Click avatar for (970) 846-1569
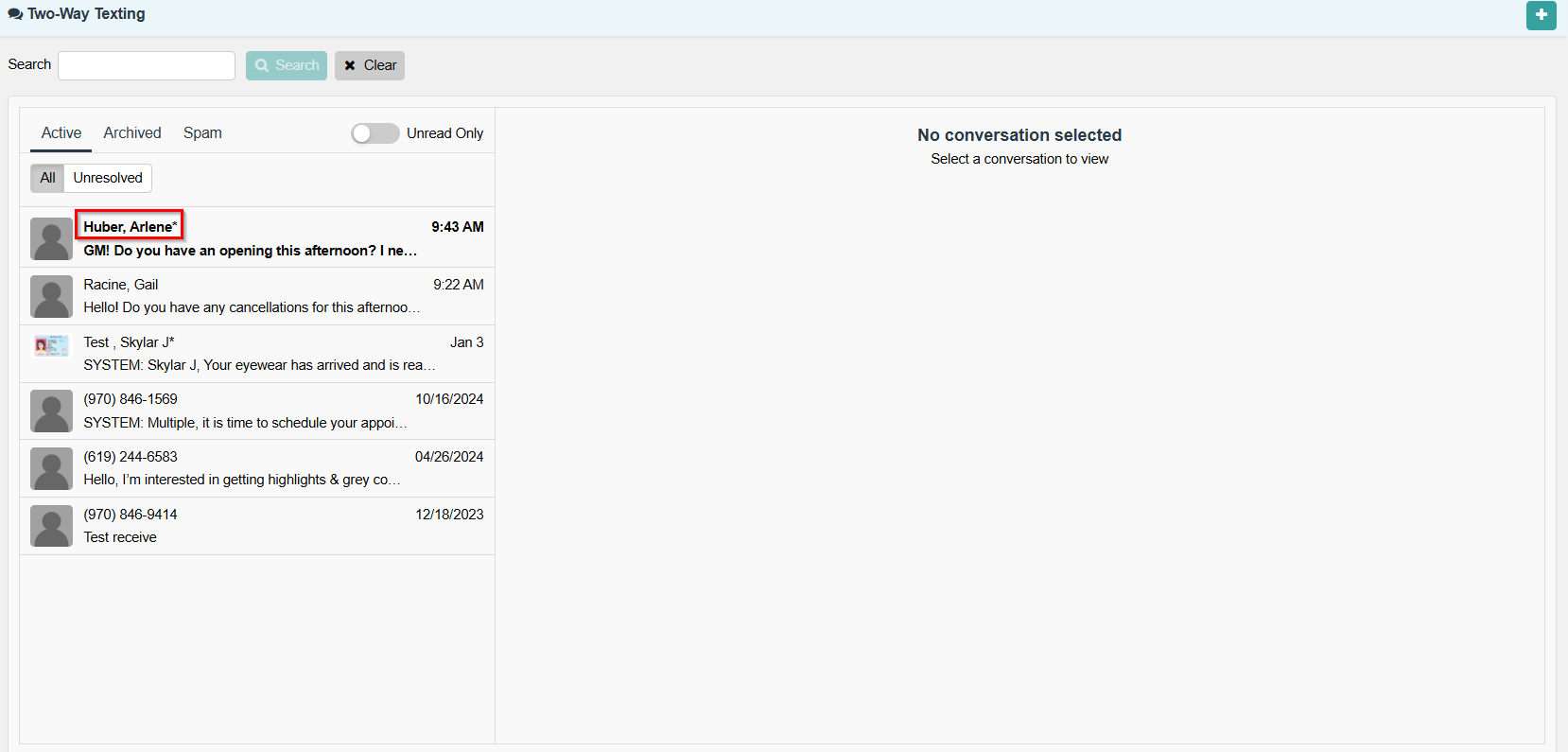The image size is (1568, 752). coord(51,411)
